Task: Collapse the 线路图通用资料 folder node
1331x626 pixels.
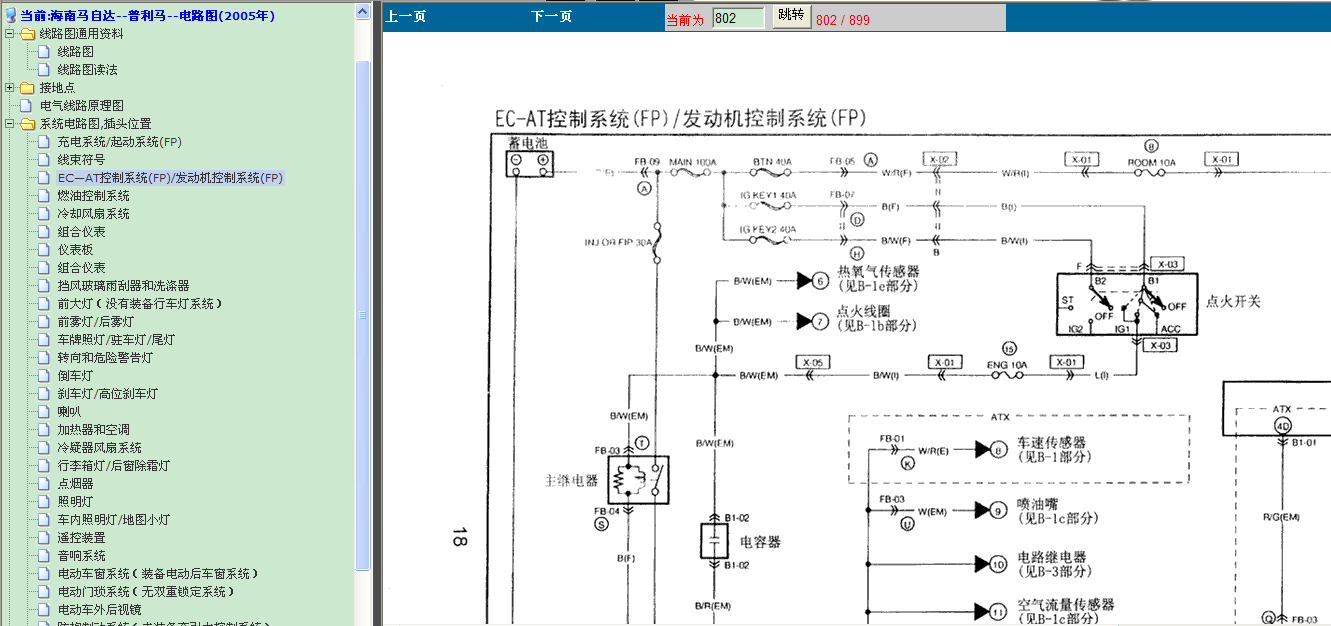Action: pos(9,34)
